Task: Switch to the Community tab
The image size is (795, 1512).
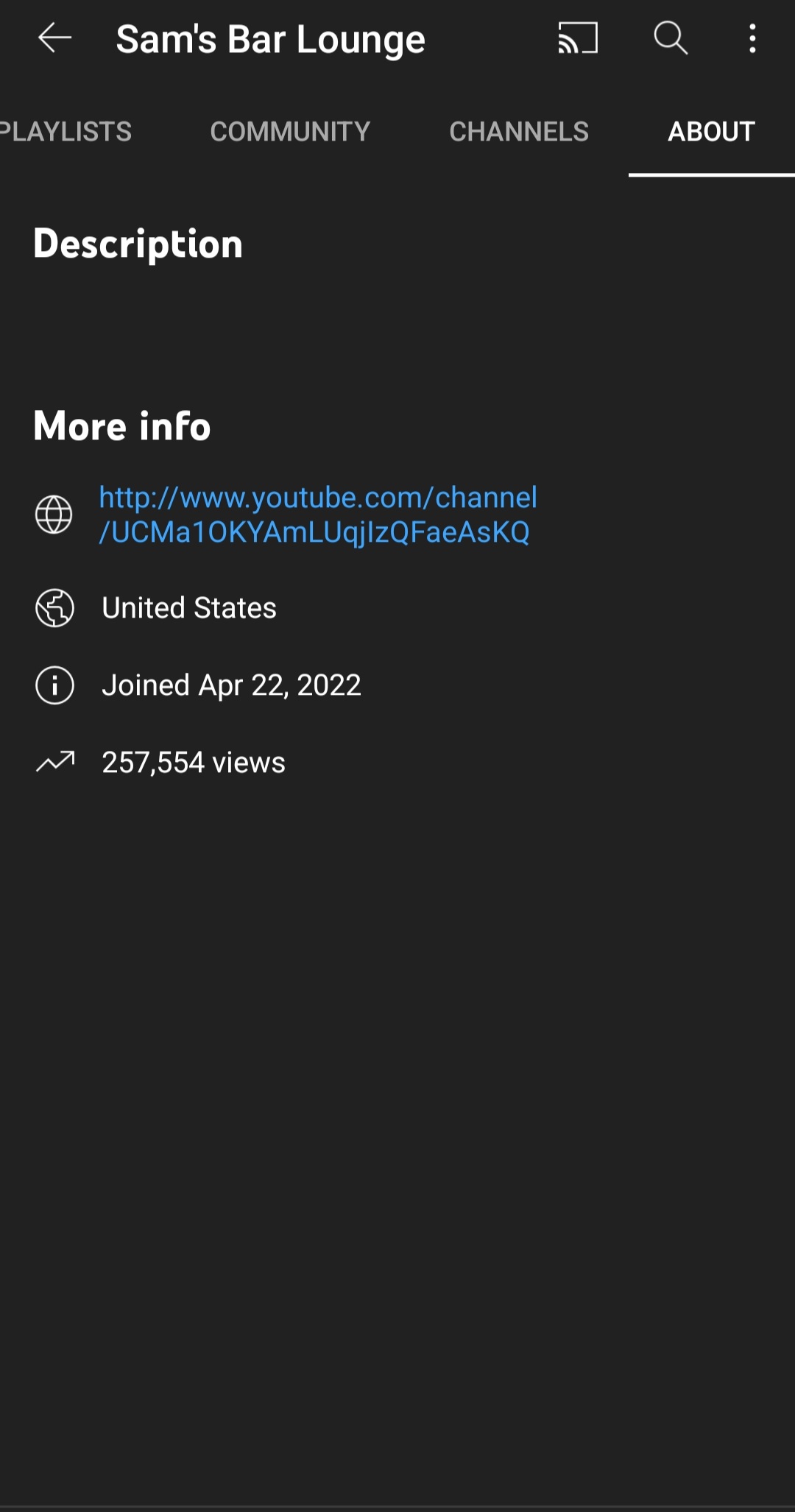Action: [290, 132]
